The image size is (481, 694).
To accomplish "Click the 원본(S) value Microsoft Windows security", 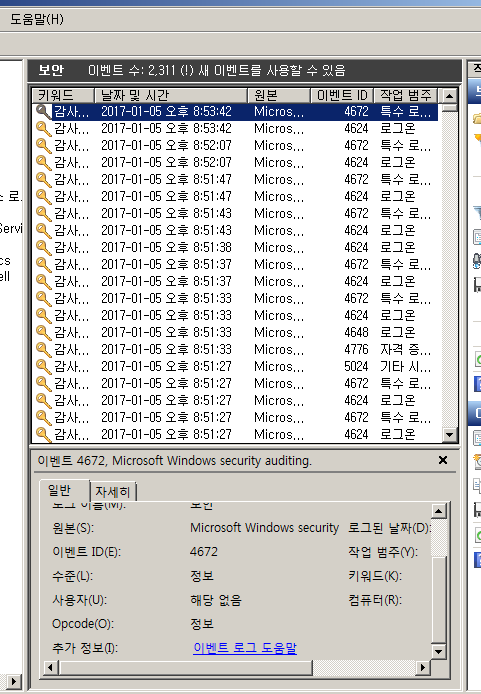I will tap(264, 528).
